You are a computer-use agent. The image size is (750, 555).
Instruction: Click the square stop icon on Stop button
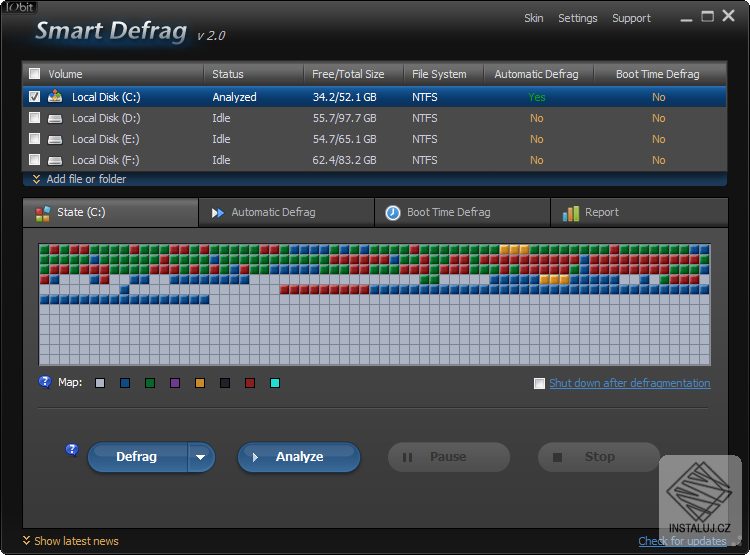[x=557, y=457]
